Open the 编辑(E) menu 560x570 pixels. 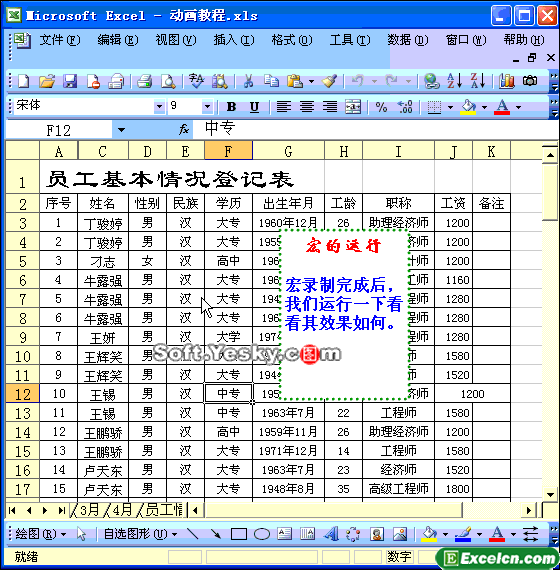pos(118,40)
